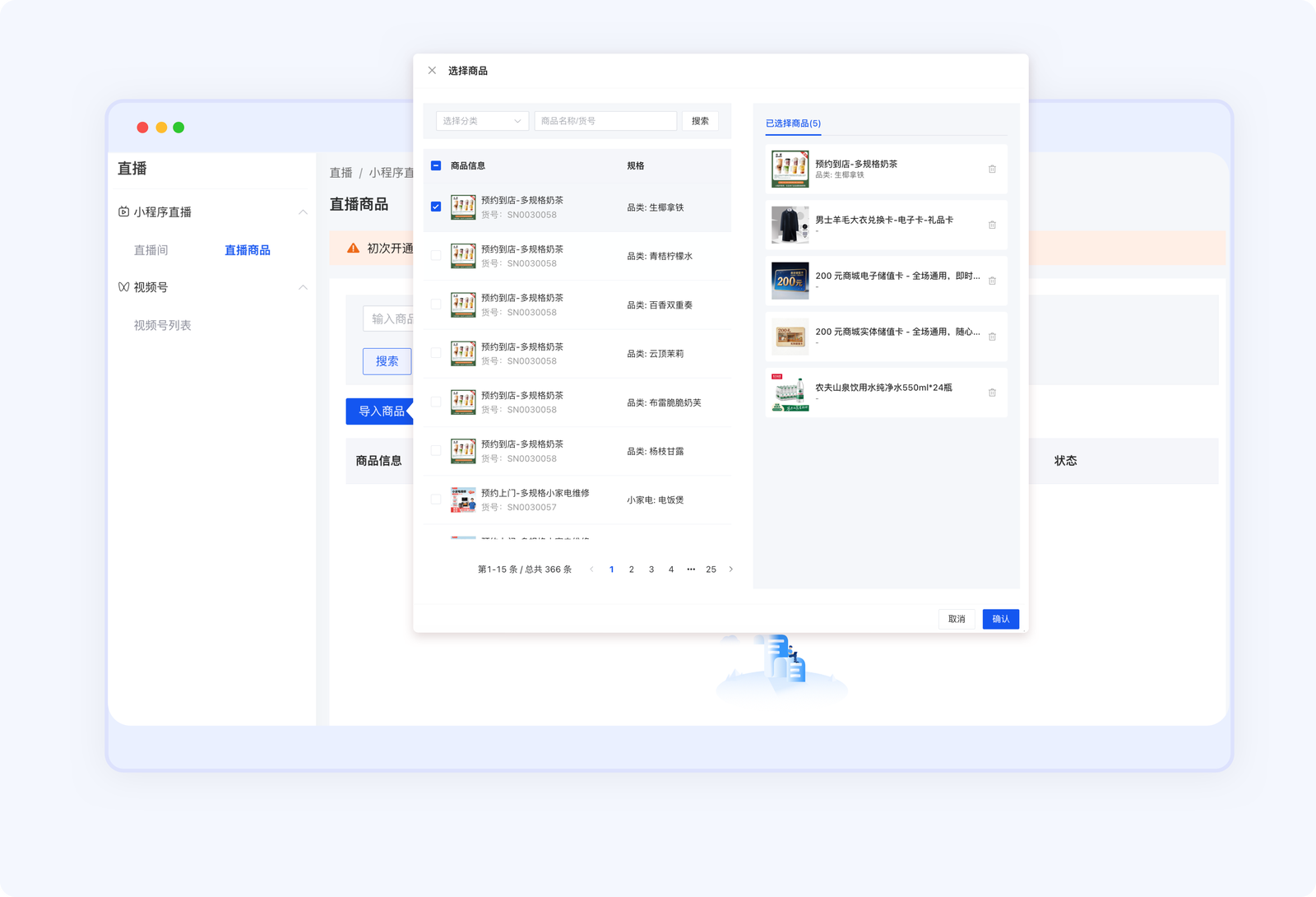Screen dimensions: 1316x897
Task: Click the pagination ellipsis to jump pages
Action: coord(691,569)
